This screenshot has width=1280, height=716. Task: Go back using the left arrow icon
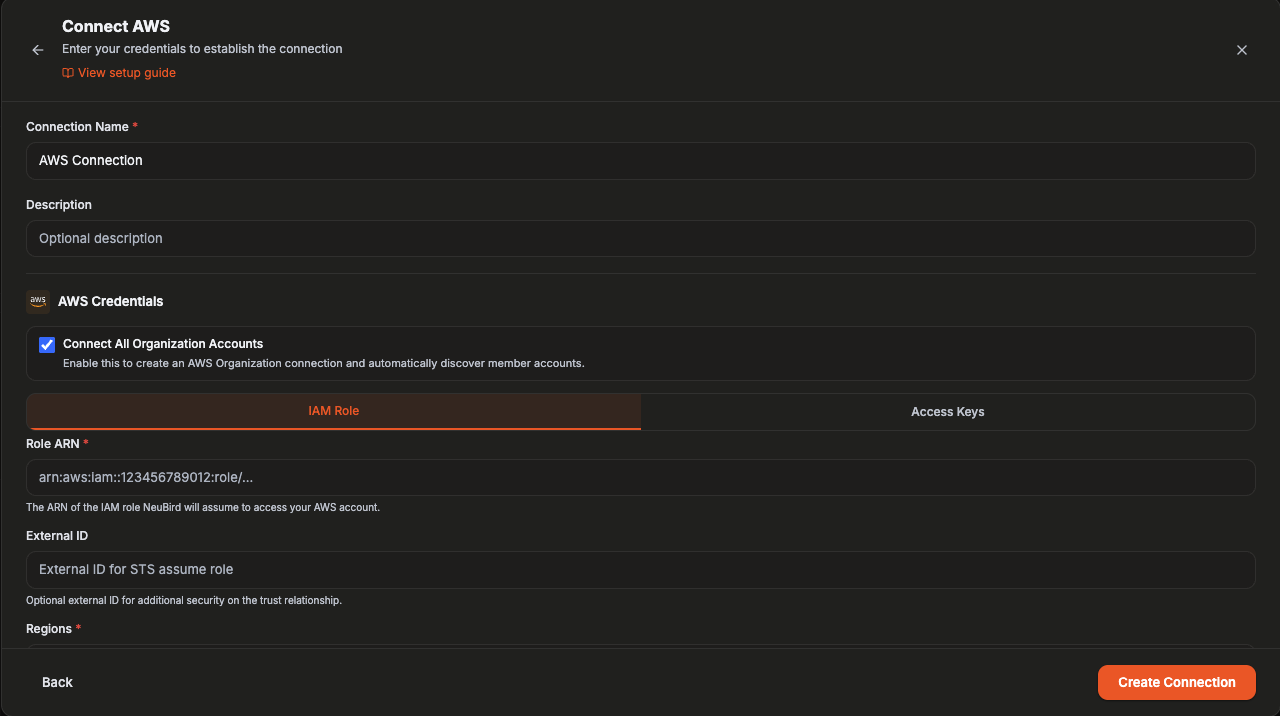[38, 50]
